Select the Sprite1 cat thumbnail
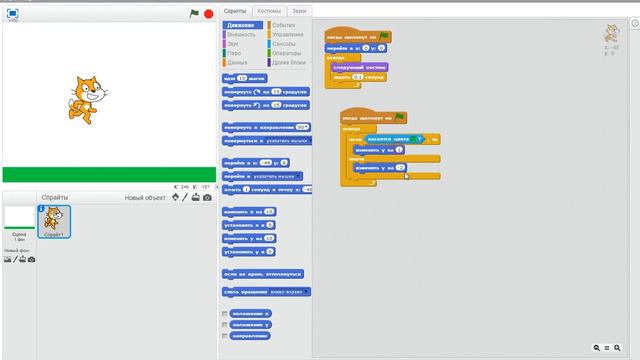The image size is (640, 360). tap(54, 222)
